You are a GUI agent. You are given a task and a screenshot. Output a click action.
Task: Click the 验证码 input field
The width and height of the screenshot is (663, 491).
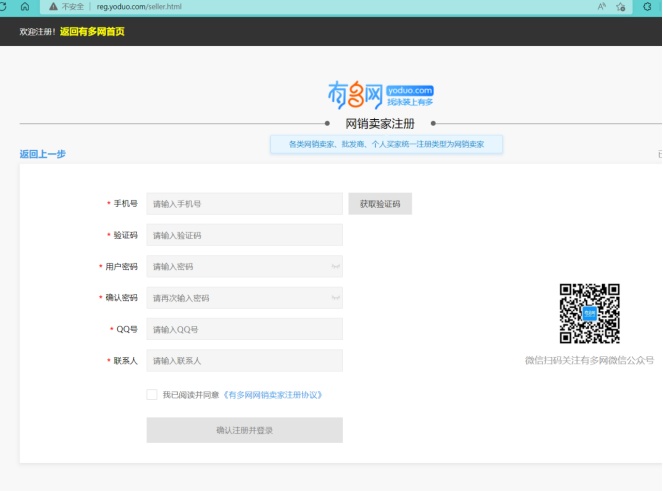click(x=244, y=236)
